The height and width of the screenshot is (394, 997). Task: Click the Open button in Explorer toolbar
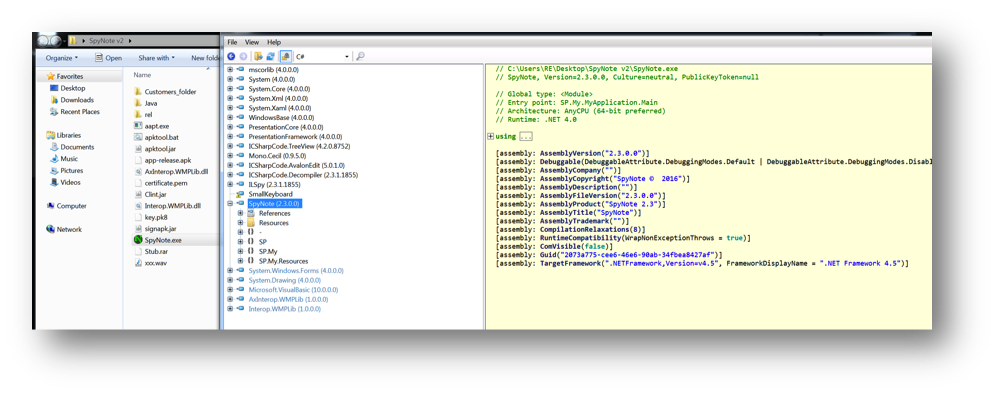click(x=108, y=58)
